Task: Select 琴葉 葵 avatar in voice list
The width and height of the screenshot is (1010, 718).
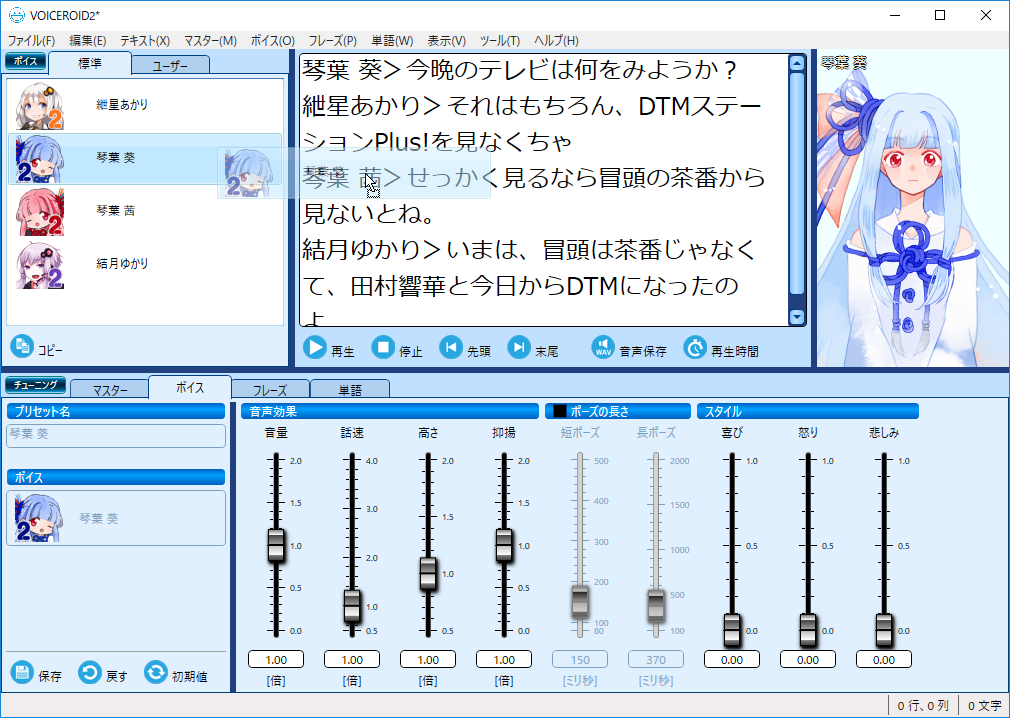Action: [40, 159]
